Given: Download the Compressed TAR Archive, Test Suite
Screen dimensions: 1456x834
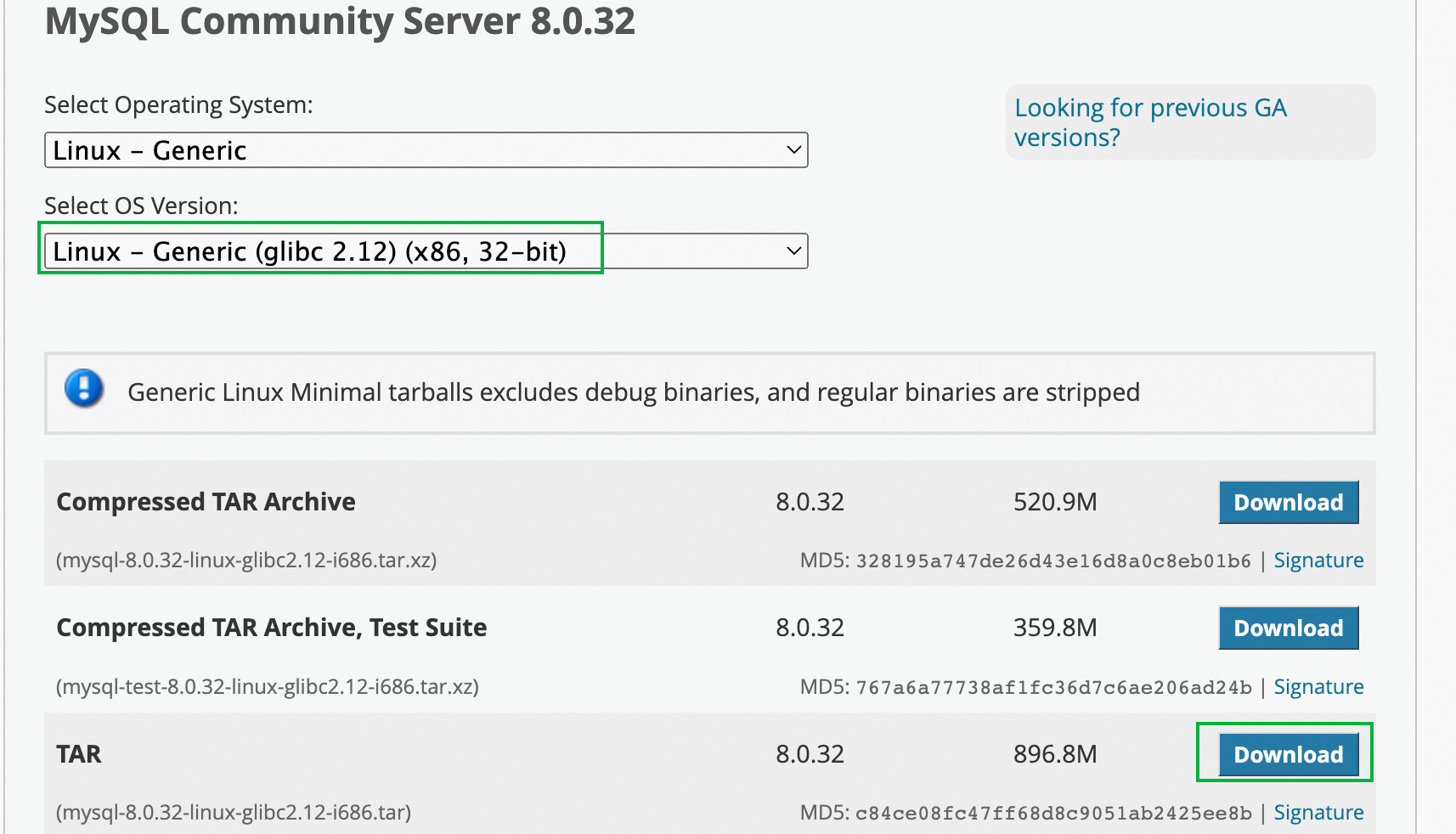Looking at the screenshot, I should [x=1288, y=628].
